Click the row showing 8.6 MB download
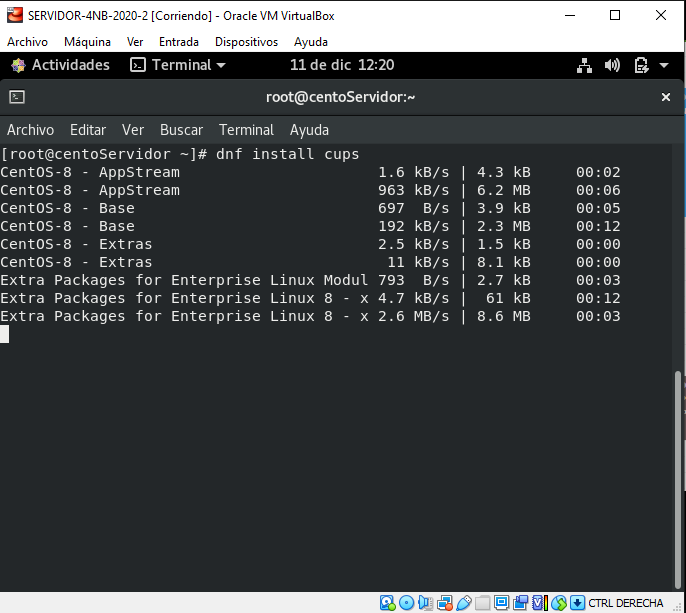 pos(310,316)
